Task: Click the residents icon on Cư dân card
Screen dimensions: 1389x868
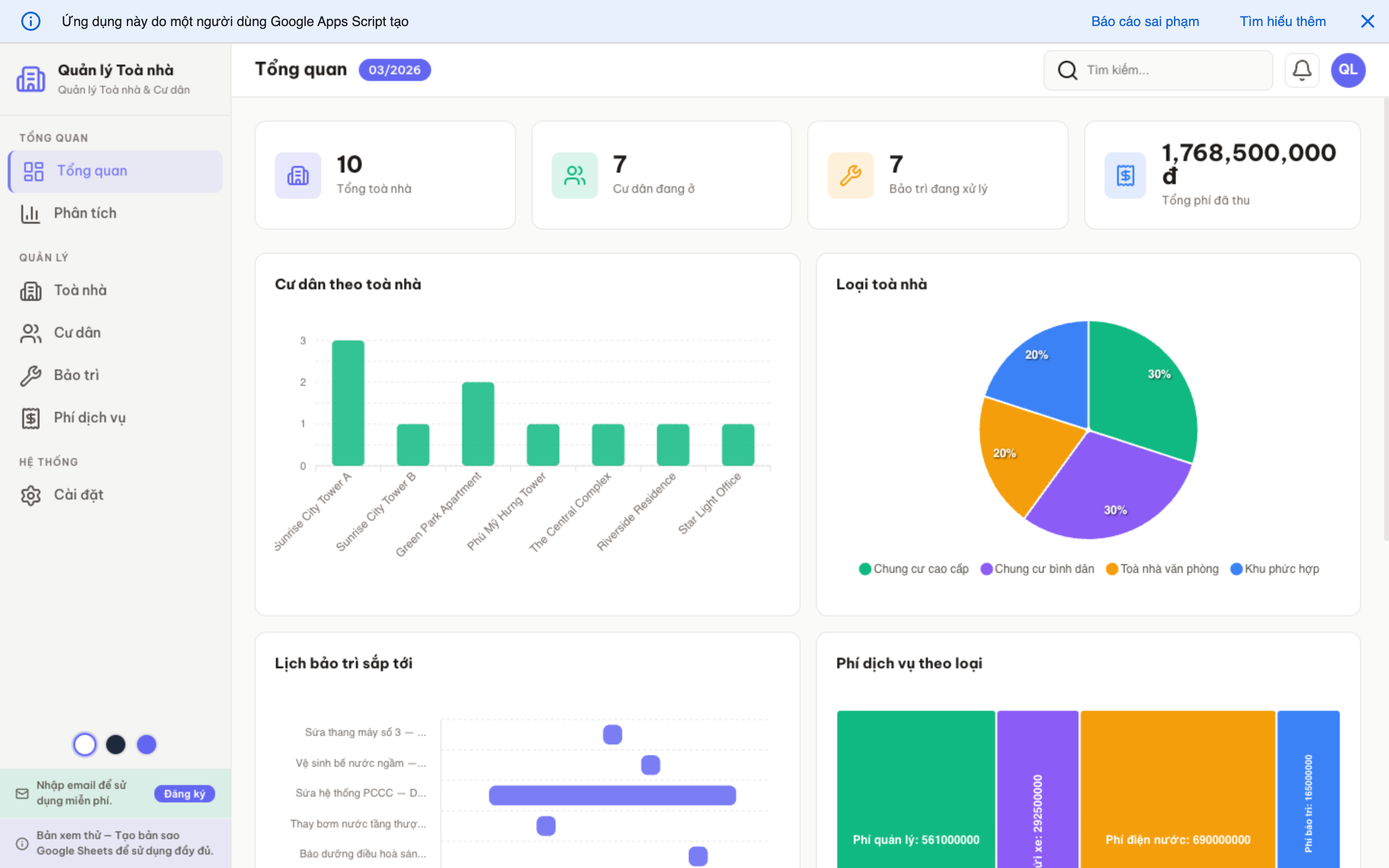Action: [x=574, y=175]
